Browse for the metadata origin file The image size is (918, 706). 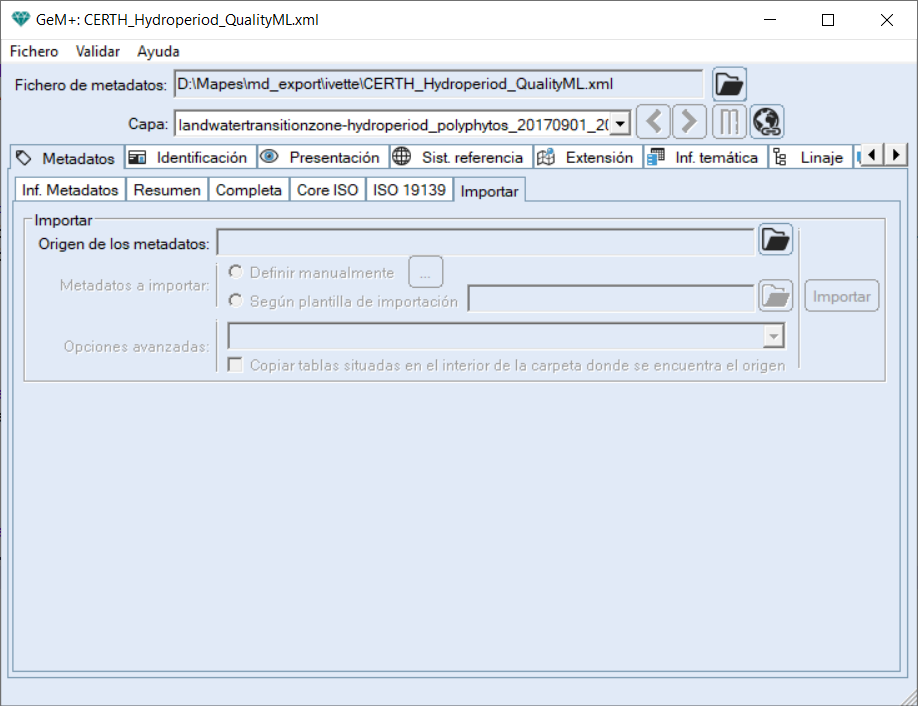point(775,241)
